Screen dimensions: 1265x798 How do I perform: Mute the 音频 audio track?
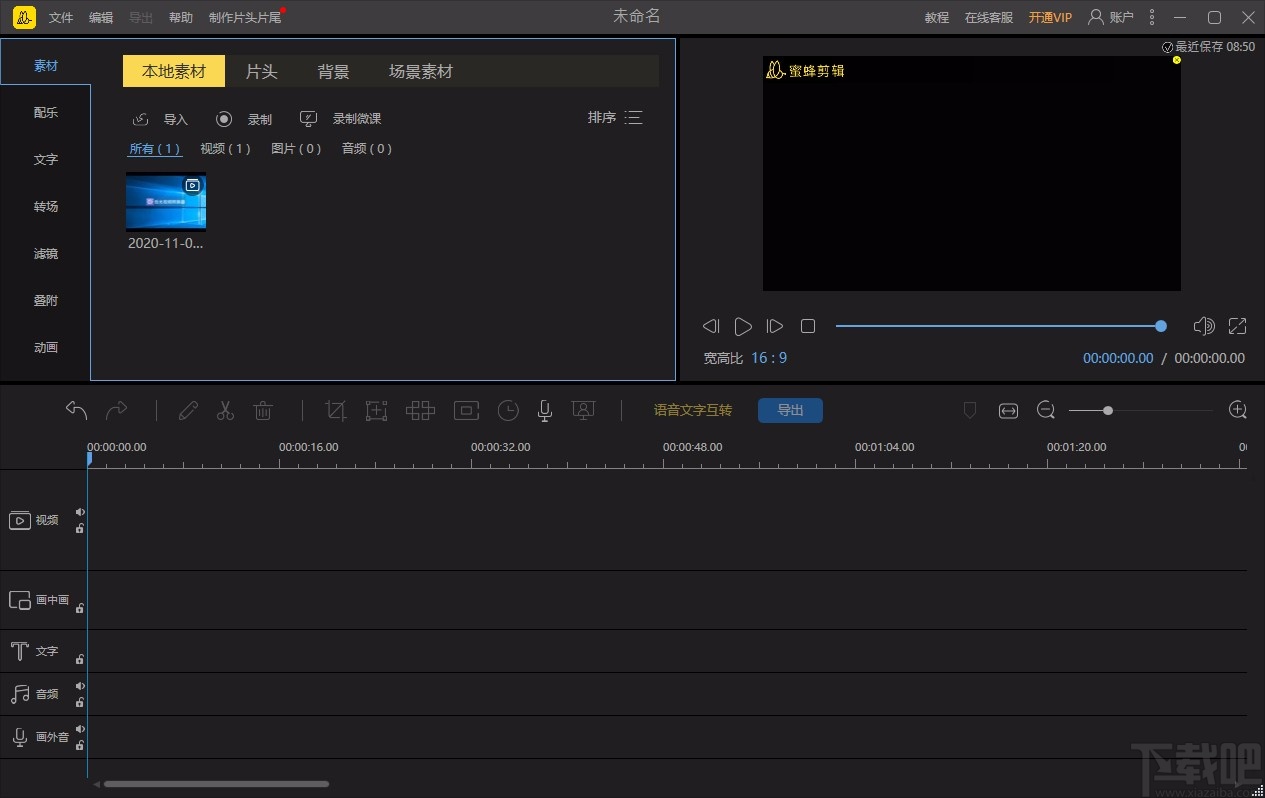(80, 686)
